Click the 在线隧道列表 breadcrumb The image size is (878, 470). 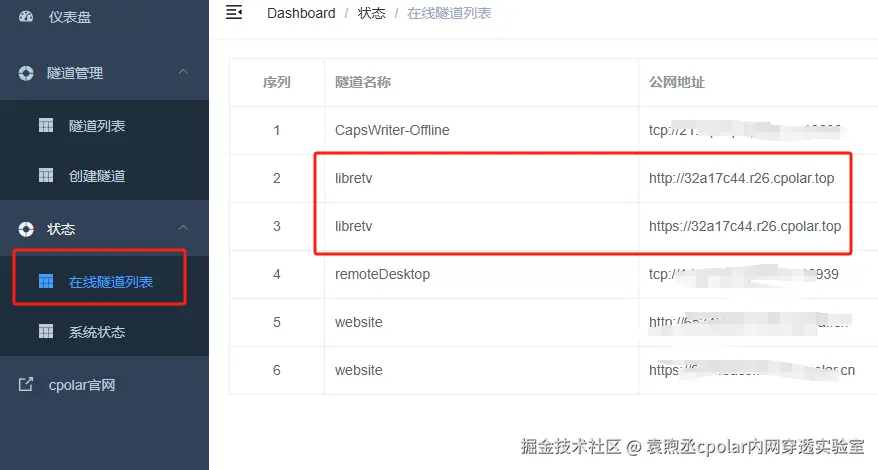click(x=449, y=13)
